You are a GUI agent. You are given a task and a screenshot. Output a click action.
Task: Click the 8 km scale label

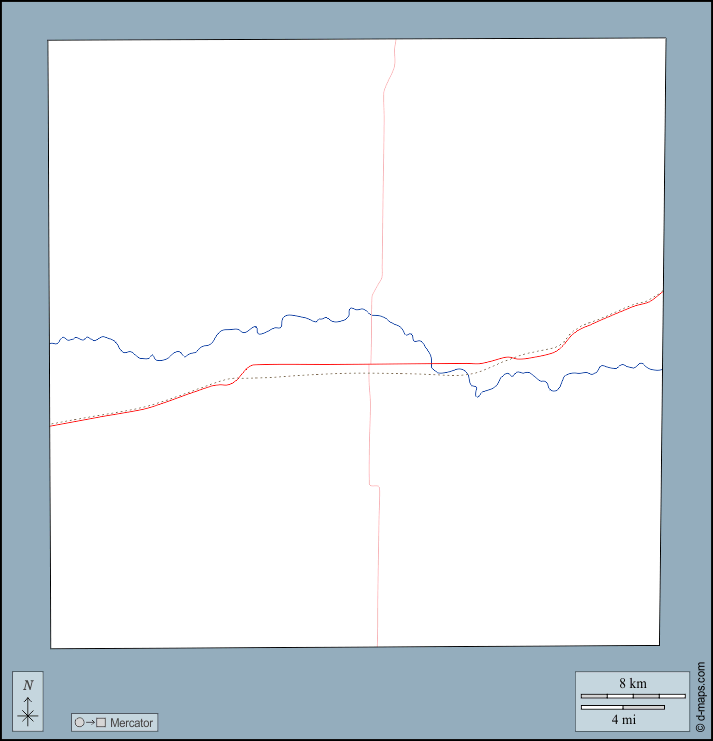click(633, 683)
